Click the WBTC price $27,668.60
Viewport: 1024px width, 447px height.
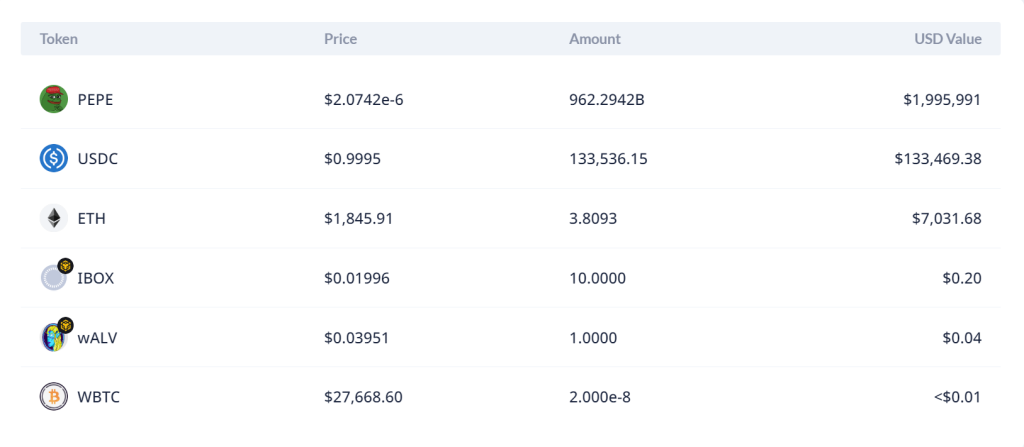coord(363,397)
